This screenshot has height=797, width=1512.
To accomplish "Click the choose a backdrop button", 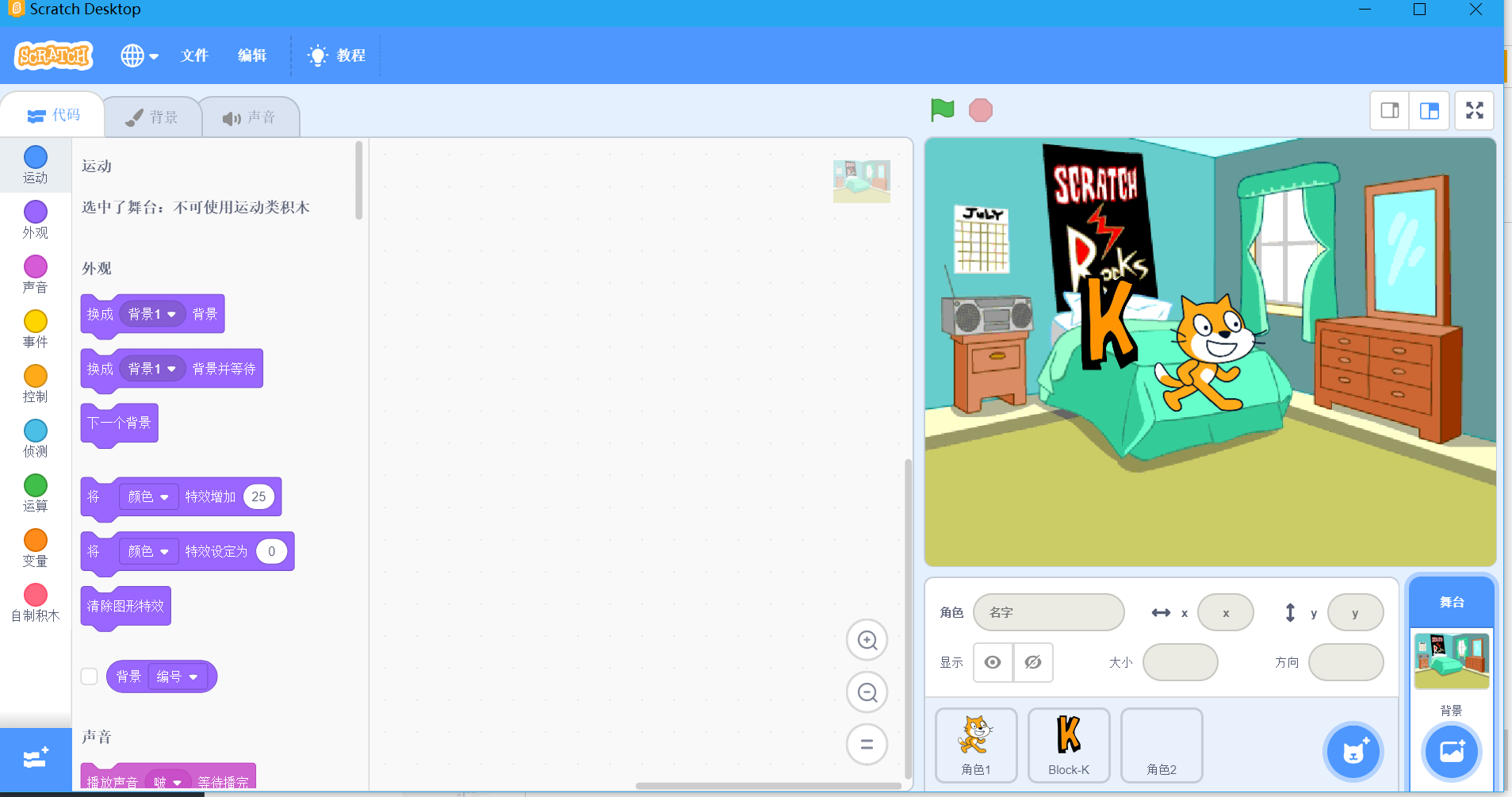I will coord(1452,751).
